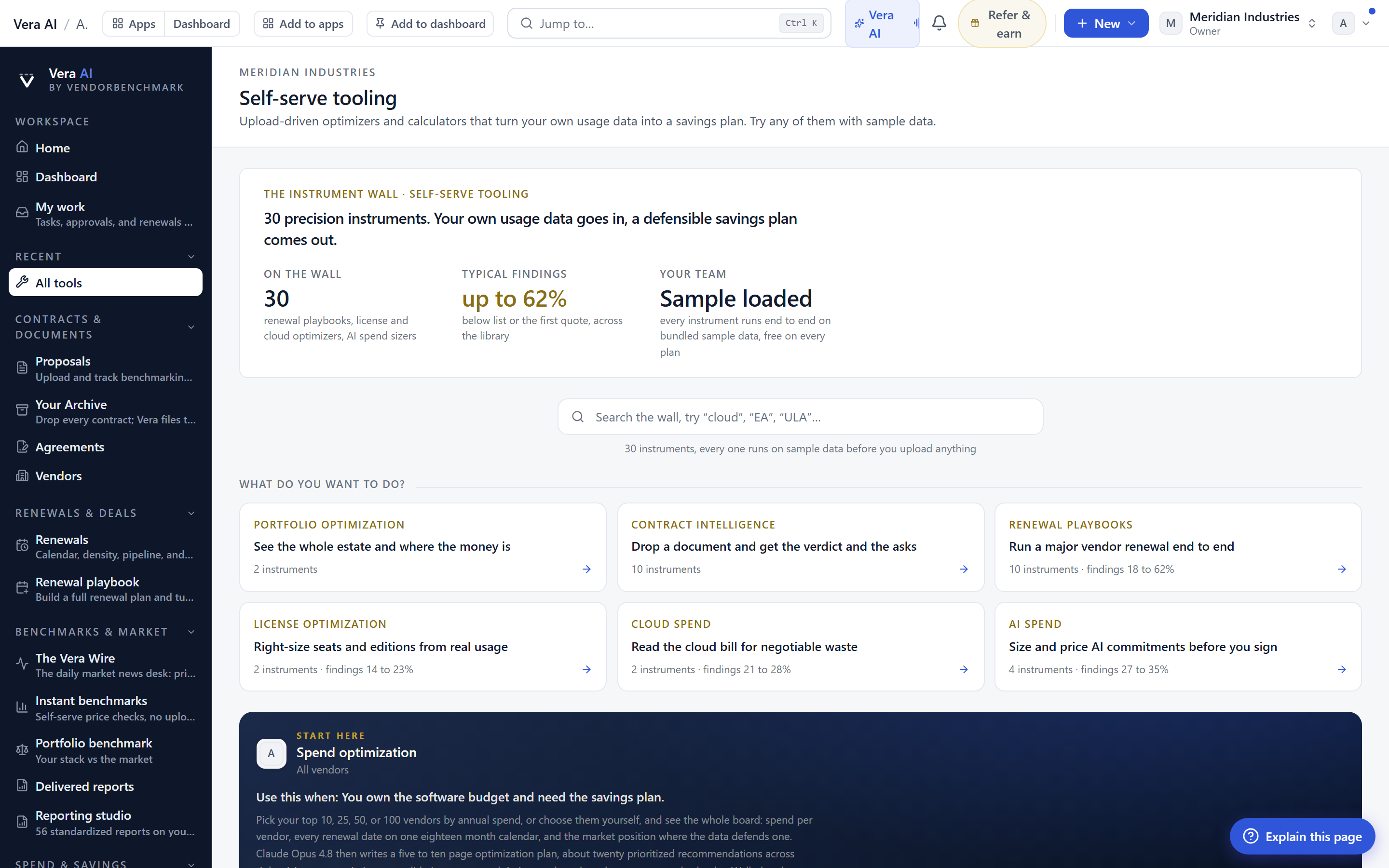
Task: Open Reporting studio in sidebar
Action: 106,823
